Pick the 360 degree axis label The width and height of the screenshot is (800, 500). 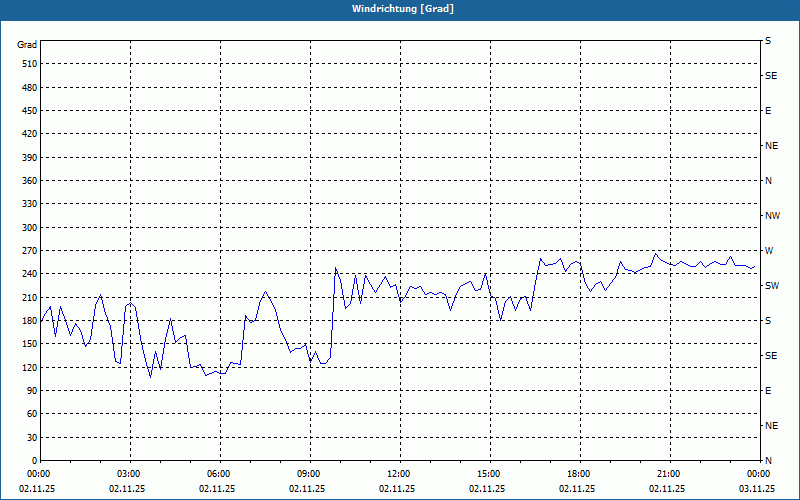coord(30,181)
